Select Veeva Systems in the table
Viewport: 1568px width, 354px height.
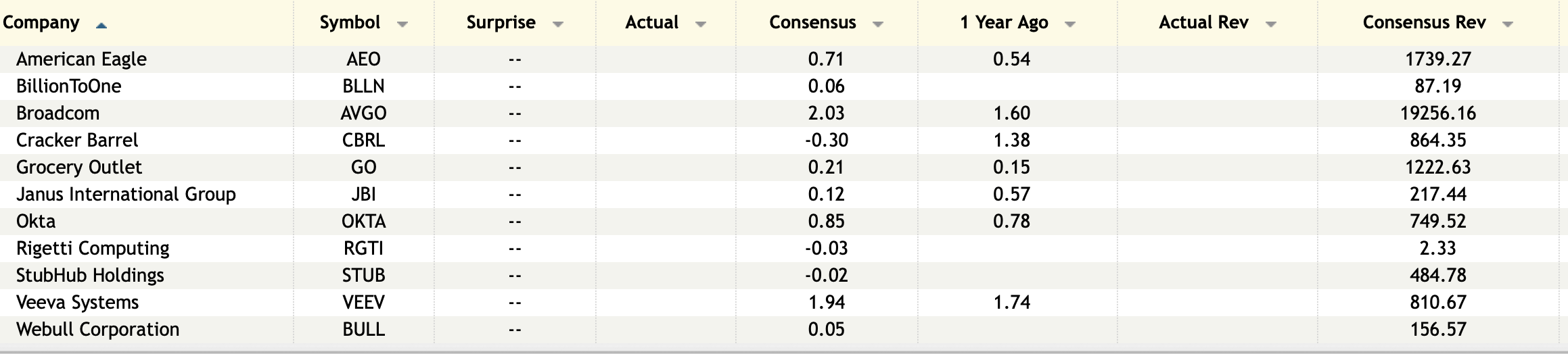pyautogui.click(x=77, y=303)
